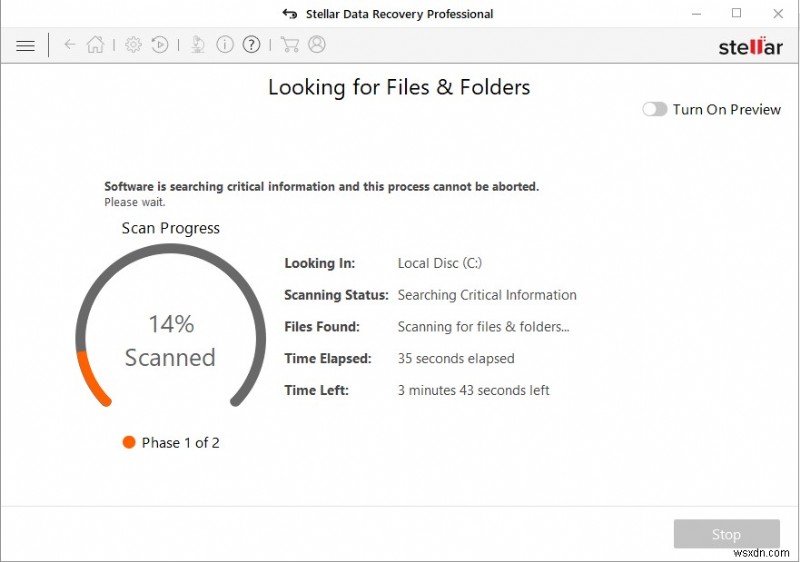800x562 pixels.
Task: Close the Stellar Data Recovery window
Action: [778, 14]
